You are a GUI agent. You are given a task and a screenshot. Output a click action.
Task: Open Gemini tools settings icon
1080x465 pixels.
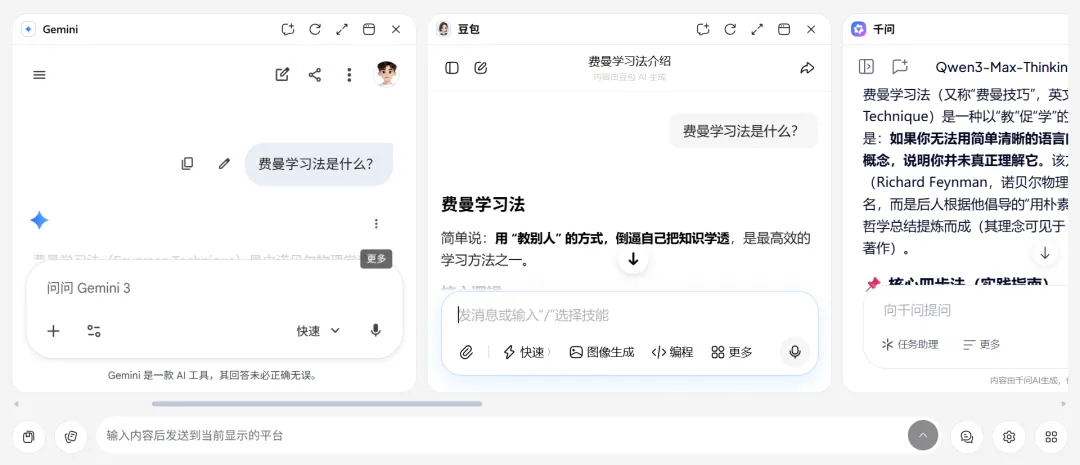(x=94, y=331)
